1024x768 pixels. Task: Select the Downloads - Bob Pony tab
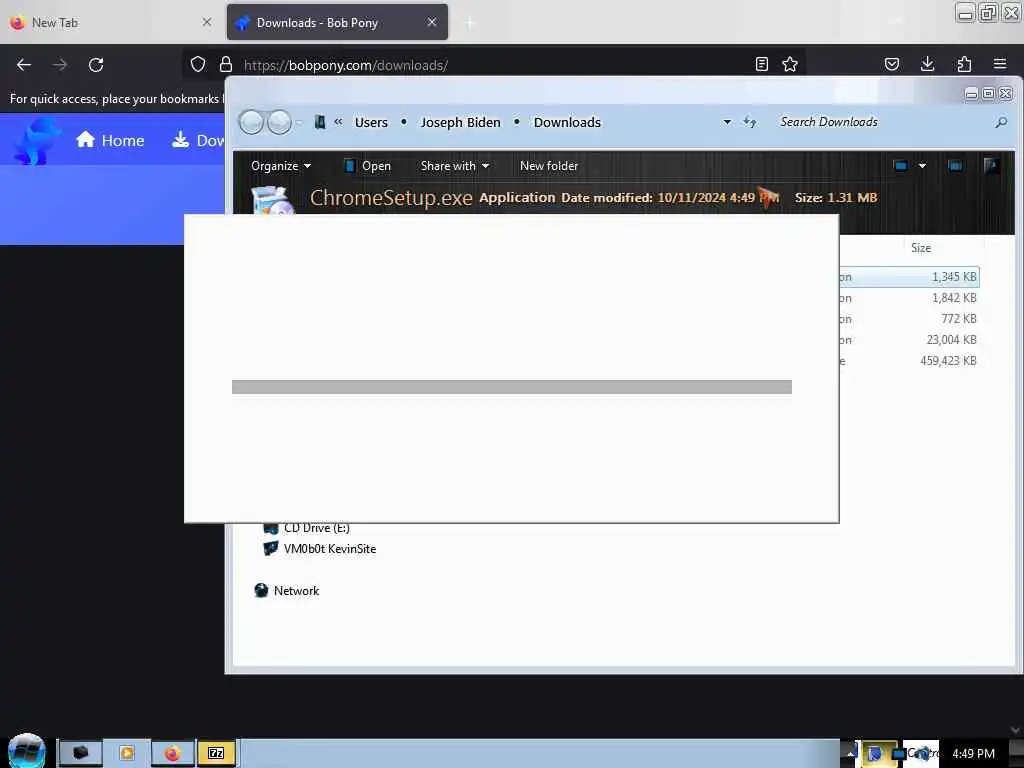(337, 22)
